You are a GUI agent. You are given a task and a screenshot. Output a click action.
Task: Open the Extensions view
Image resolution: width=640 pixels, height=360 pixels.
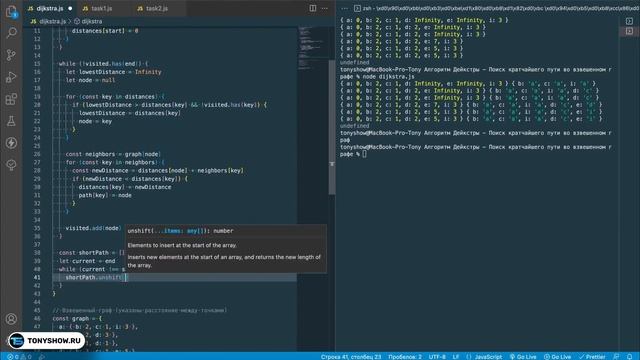(11, 99)
